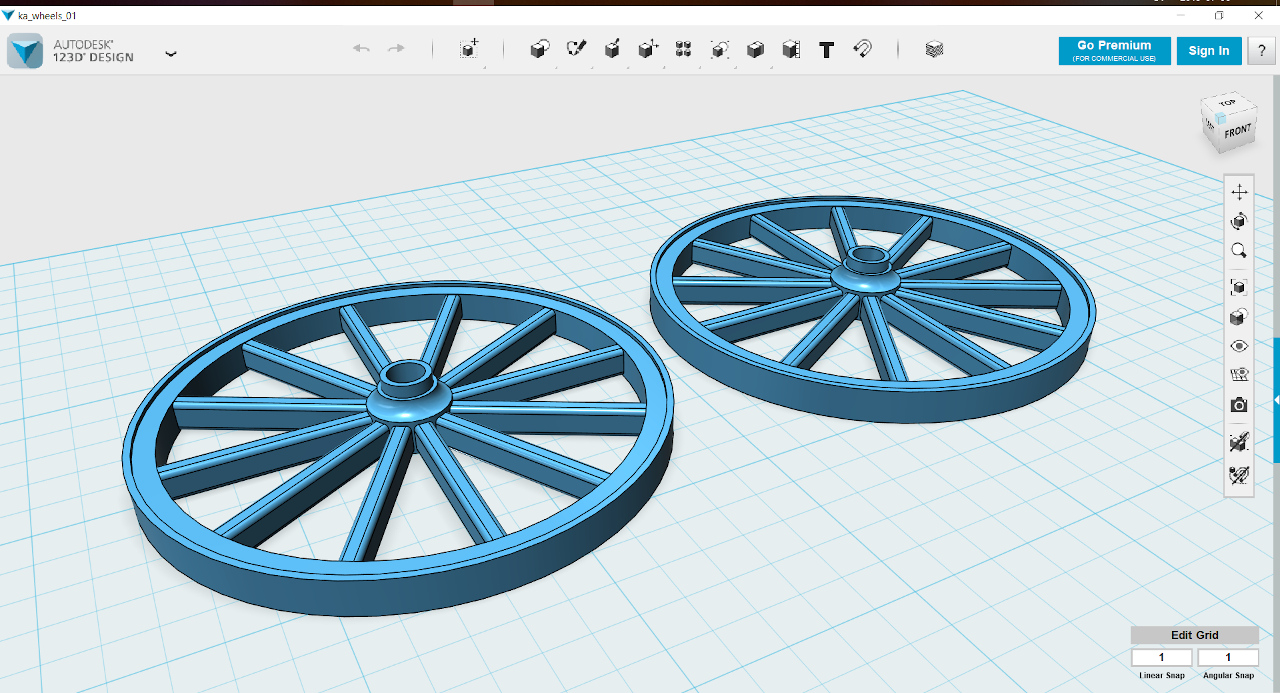This screenshot has width=1280, height=693.
Task: Toggle grid visibility icon
Action: (x=1239, y=376)
